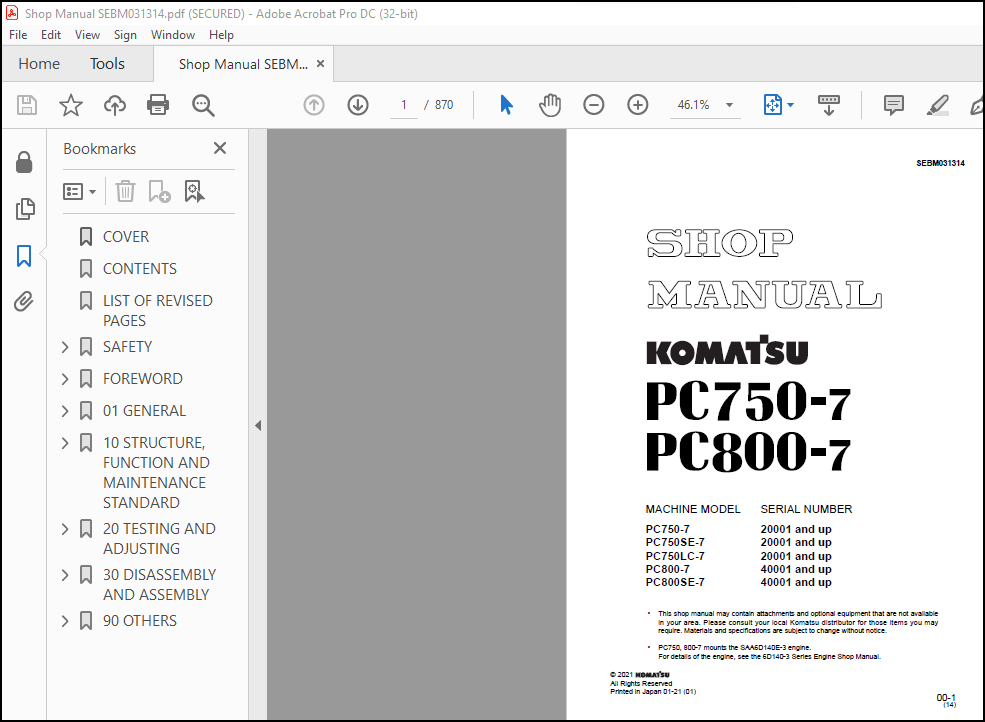Open the bookmarks options dropdown menu
Screen dimensions: 985x722
[80, 191]
